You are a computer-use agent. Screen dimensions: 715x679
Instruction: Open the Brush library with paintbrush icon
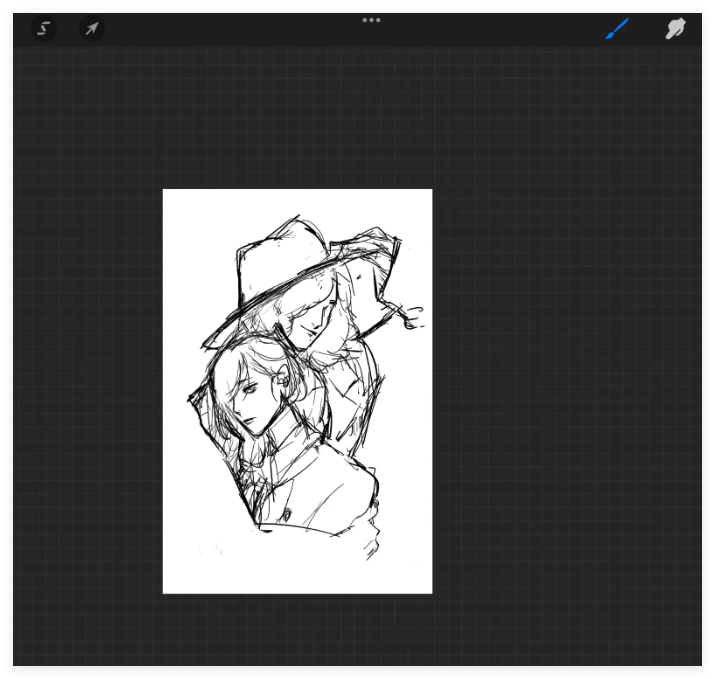(617, 29)
